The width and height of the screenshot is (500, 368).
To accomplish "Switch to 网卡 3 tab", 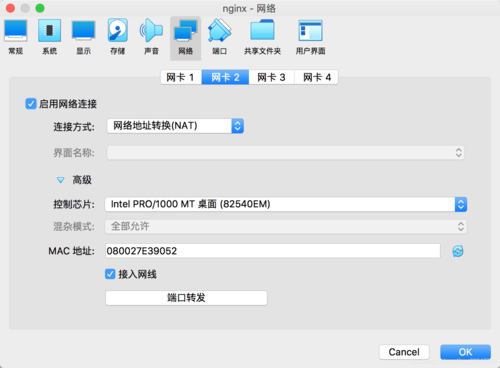I will [271, 77].
